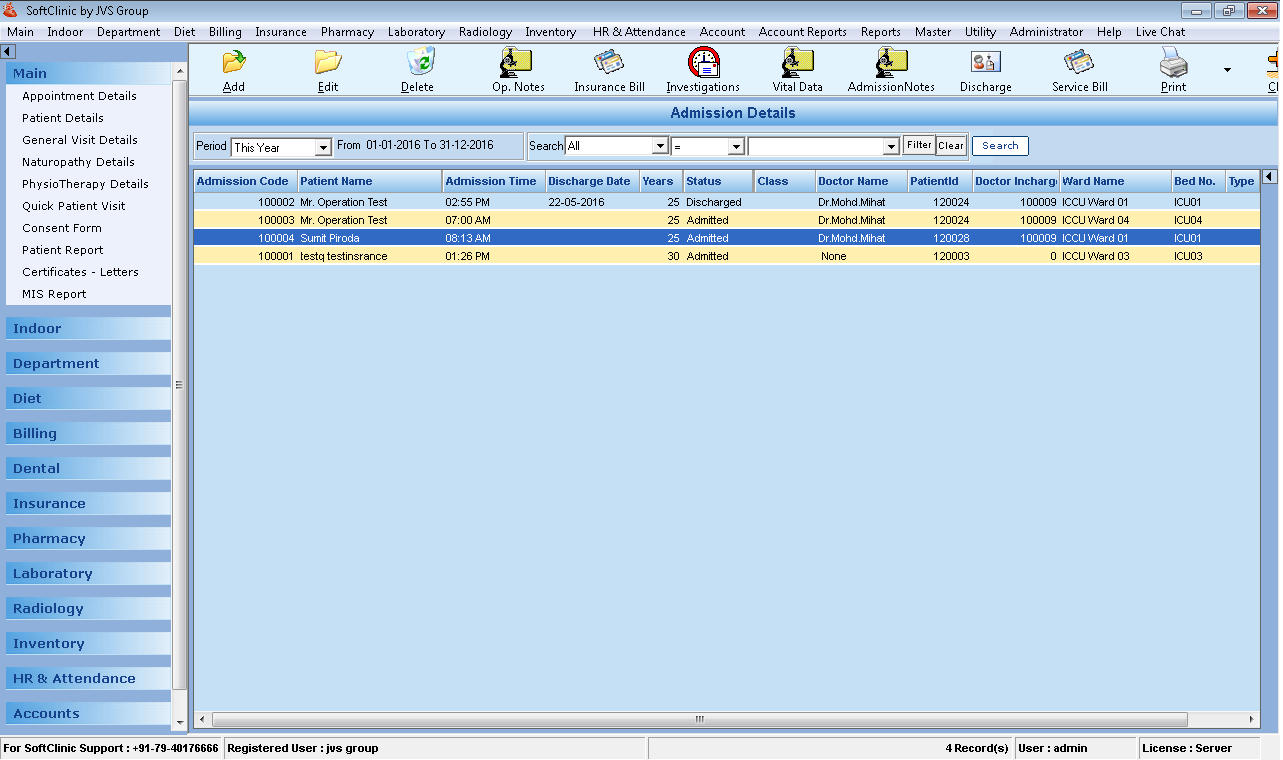Click the Search button
Image resolution: width=1283 pixels, height=760 pixels.
click(1000, 146)
